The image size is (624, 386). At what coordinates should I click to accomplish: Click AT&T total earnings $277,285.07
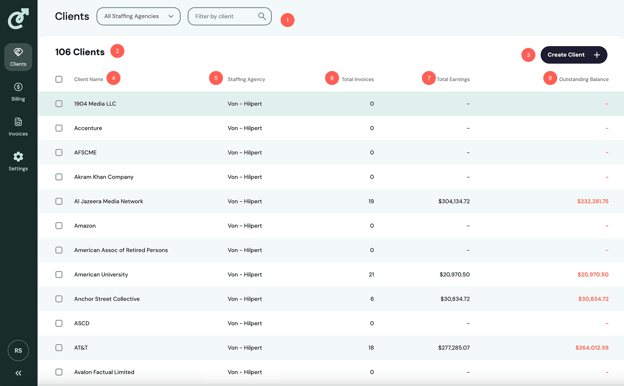click(454, 348)
